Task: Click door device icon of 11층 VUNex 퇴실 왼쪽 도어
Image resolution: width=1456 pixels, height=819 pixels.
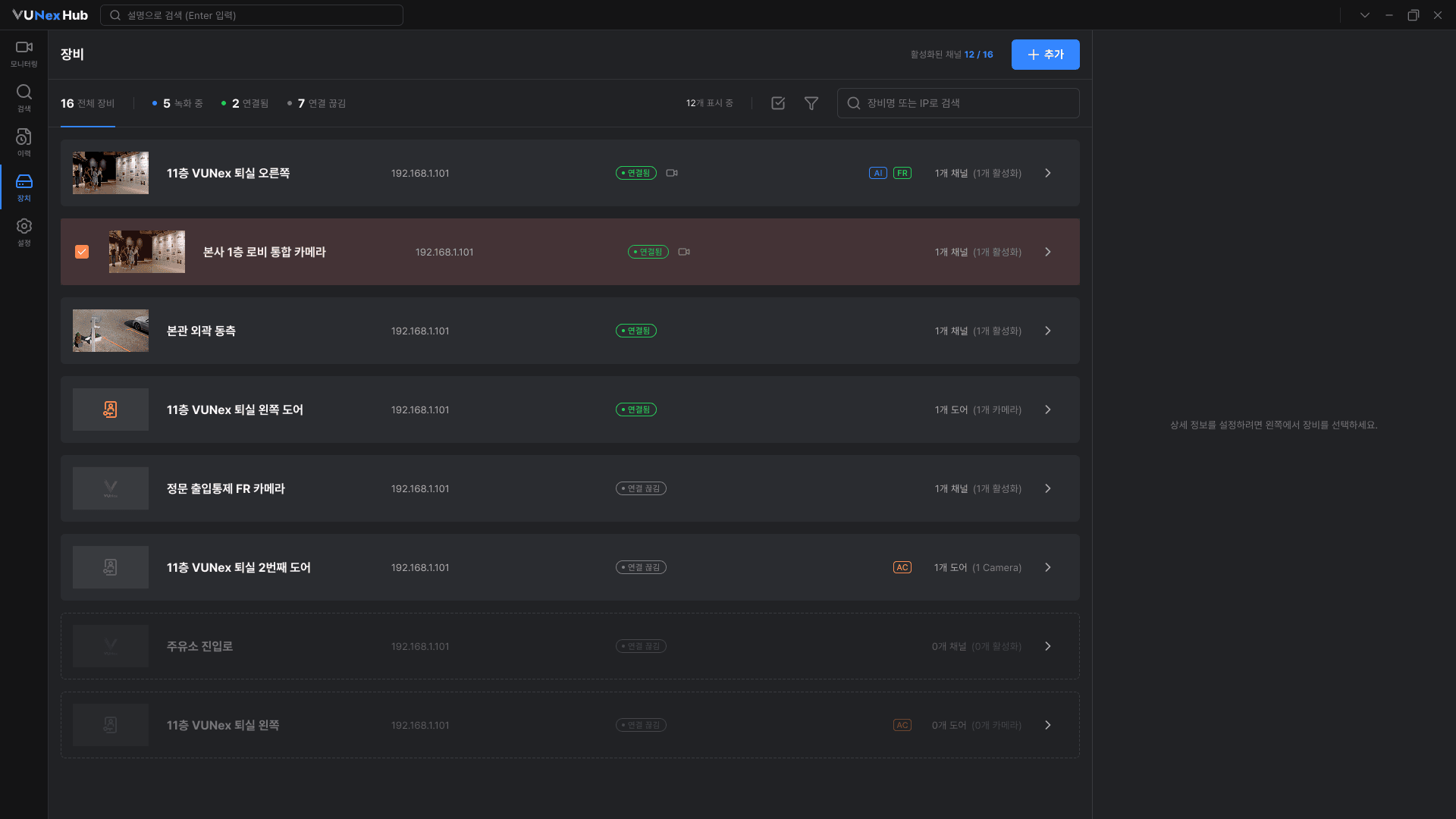Action: tap(111, 409)
